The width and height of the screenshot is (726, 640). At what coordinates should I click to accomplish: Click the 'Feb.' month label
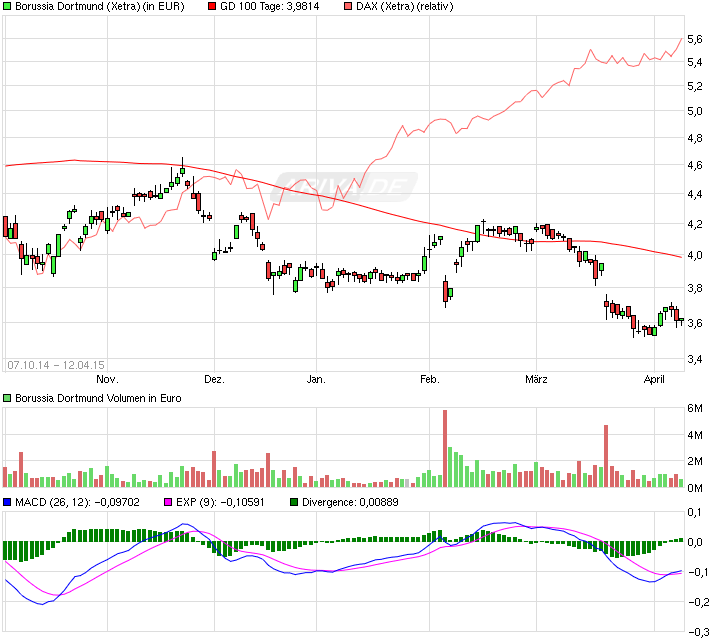point(430,379)
